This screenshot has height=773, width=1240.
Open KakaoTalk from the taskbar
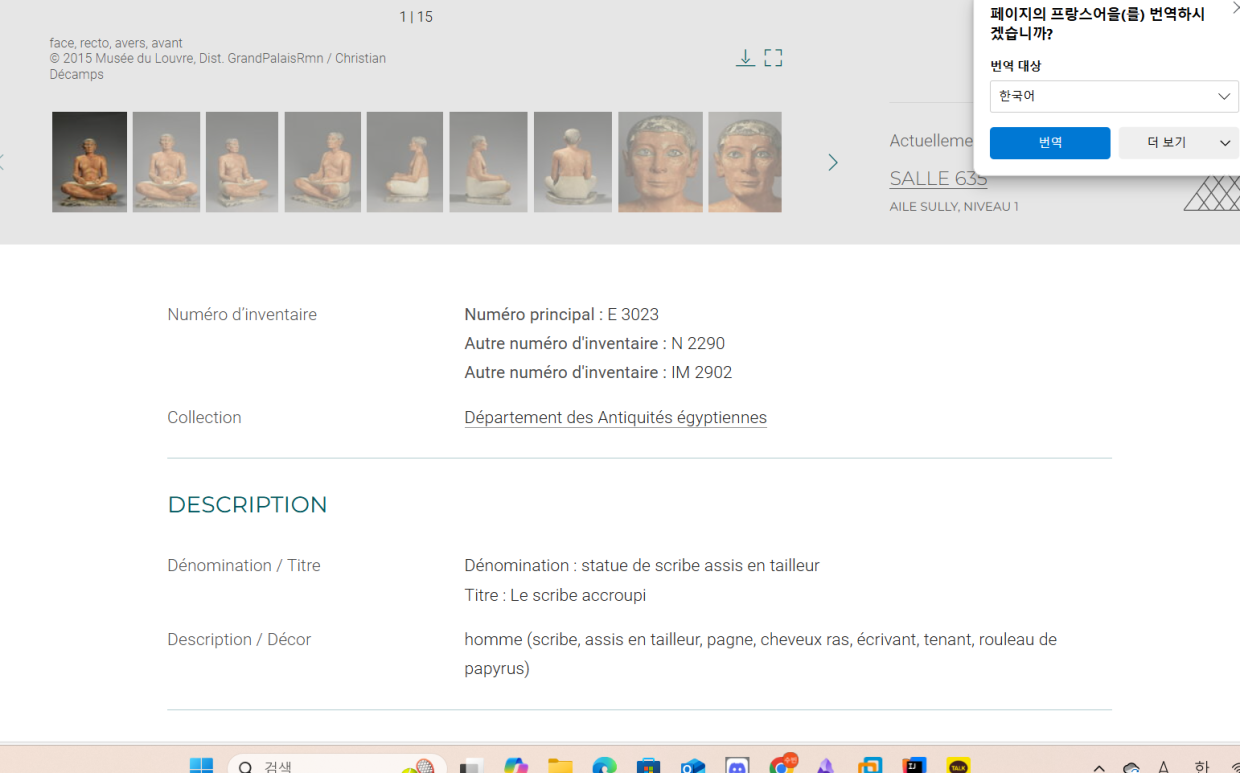point(958,766)
